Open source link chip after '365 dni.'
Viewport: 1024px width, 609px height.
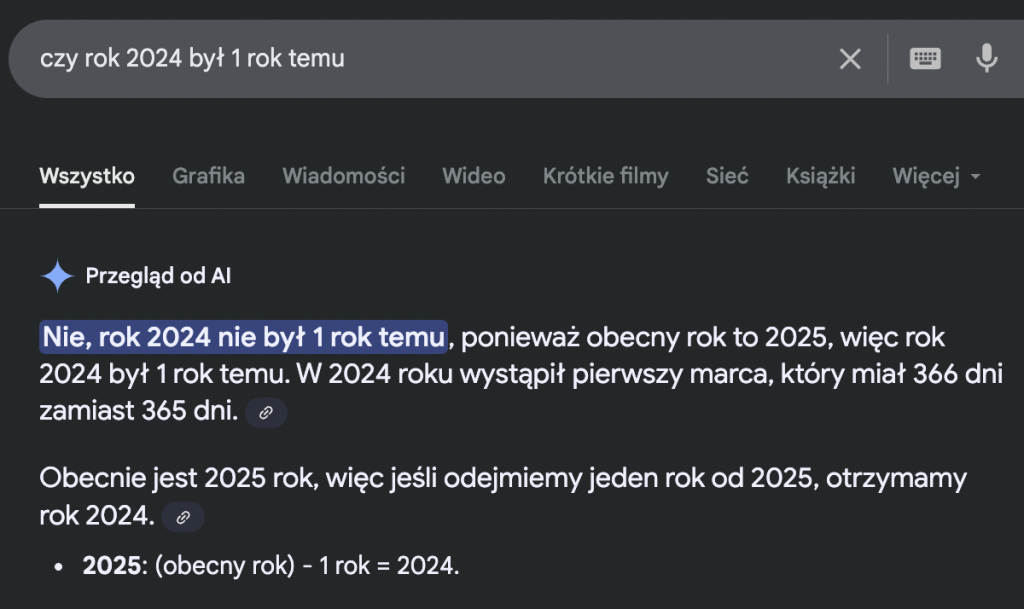pyautogui.click(x=266, y=412)
